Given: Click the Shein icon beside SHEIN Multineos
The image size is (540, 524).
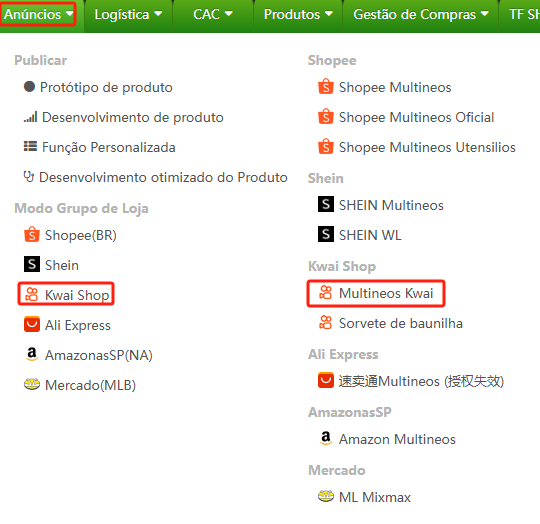Looking at the screenshot, I should point(326,205).
